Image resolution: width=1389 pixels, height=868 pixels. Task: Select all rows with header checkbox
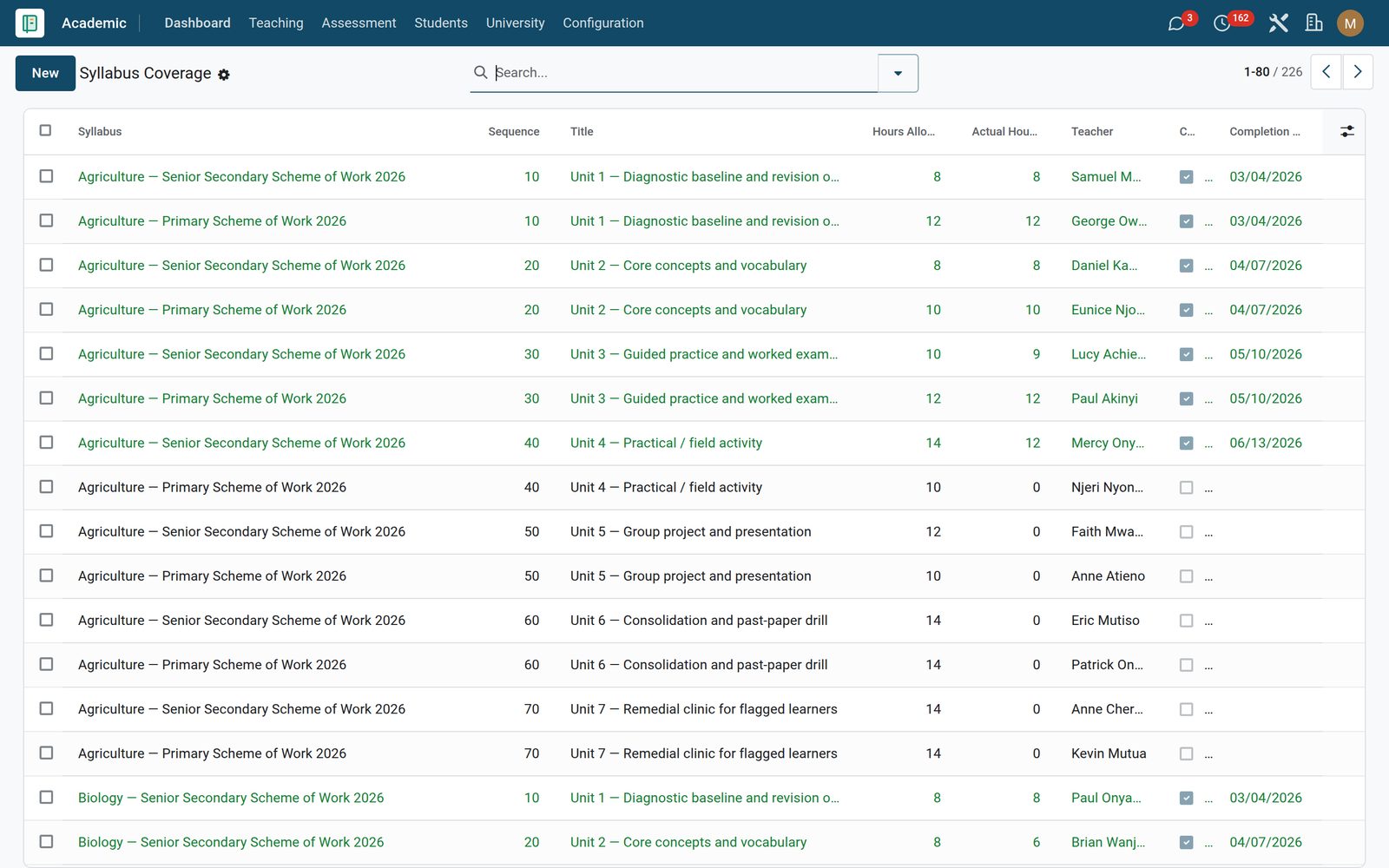coord(46,131)
